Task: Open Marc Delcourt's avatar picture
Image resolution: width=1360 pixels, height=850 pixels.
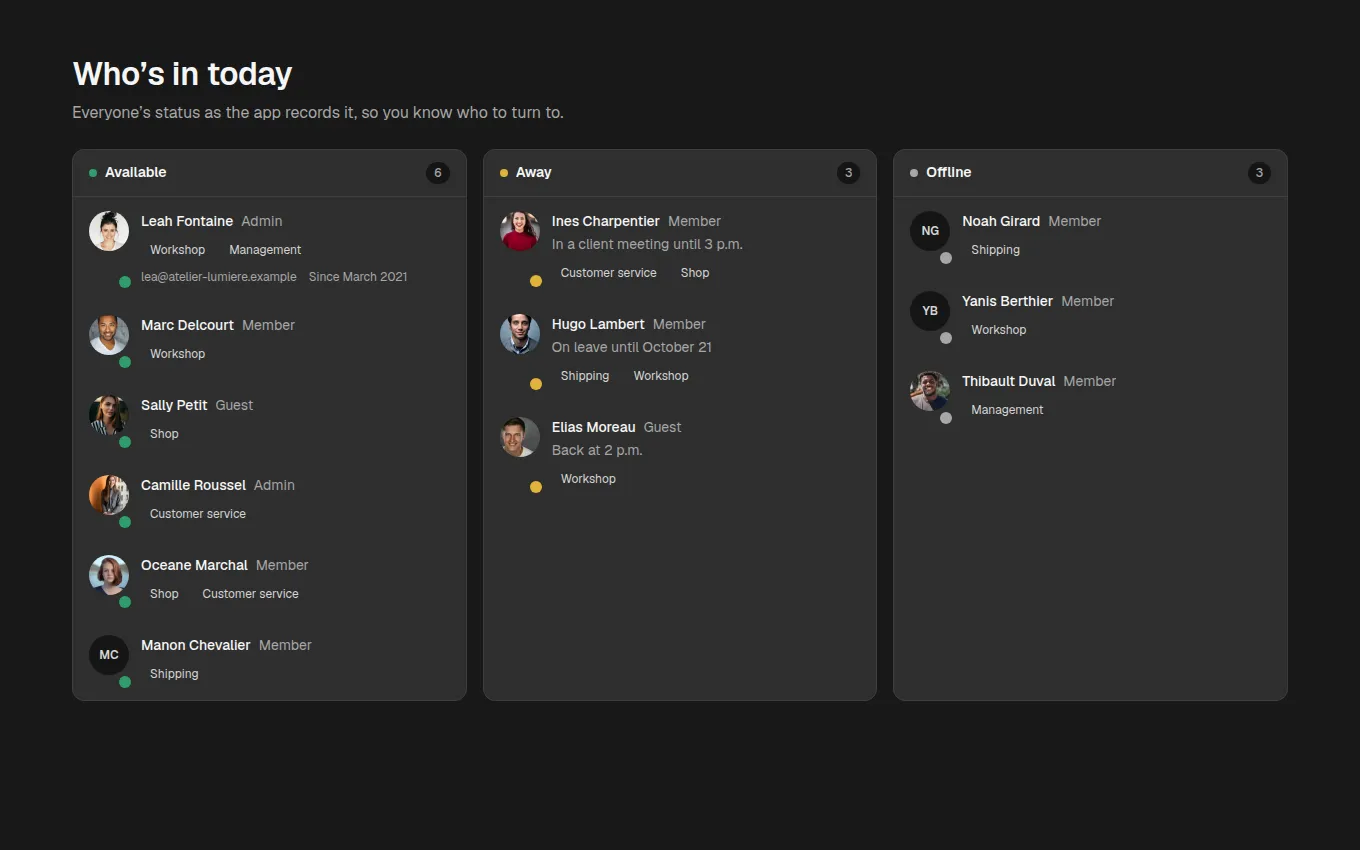Action: coord(109,335)
